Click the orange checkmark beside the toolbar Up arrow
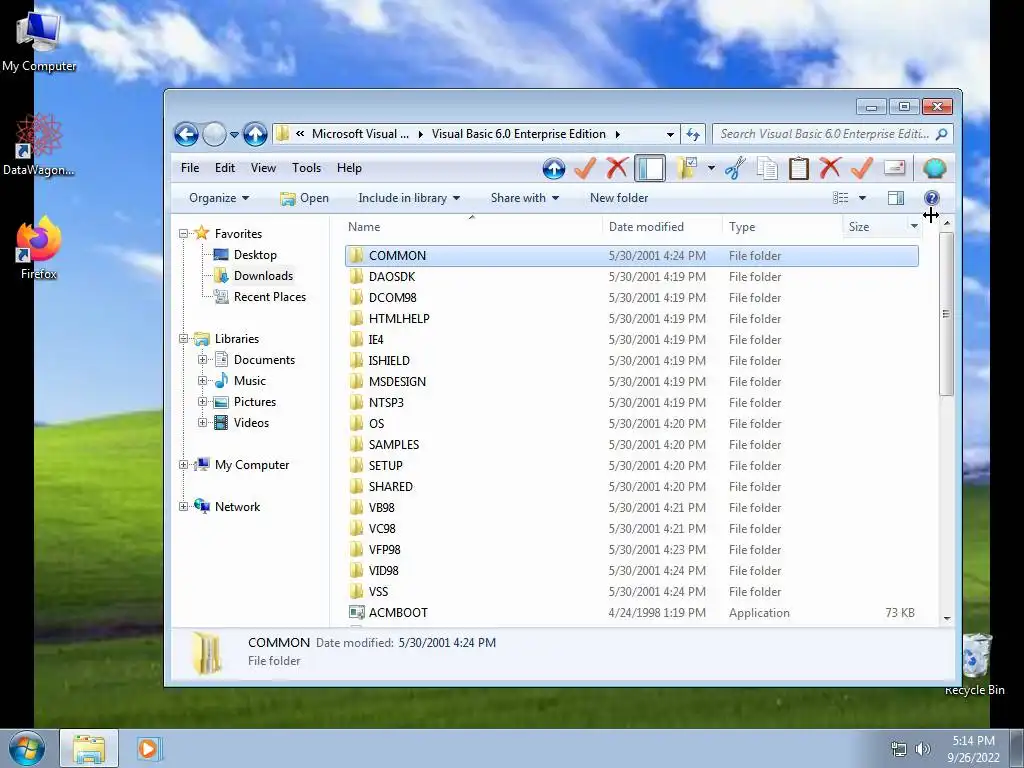Viewport: 1024px width, 768px height. pos(584,168)
